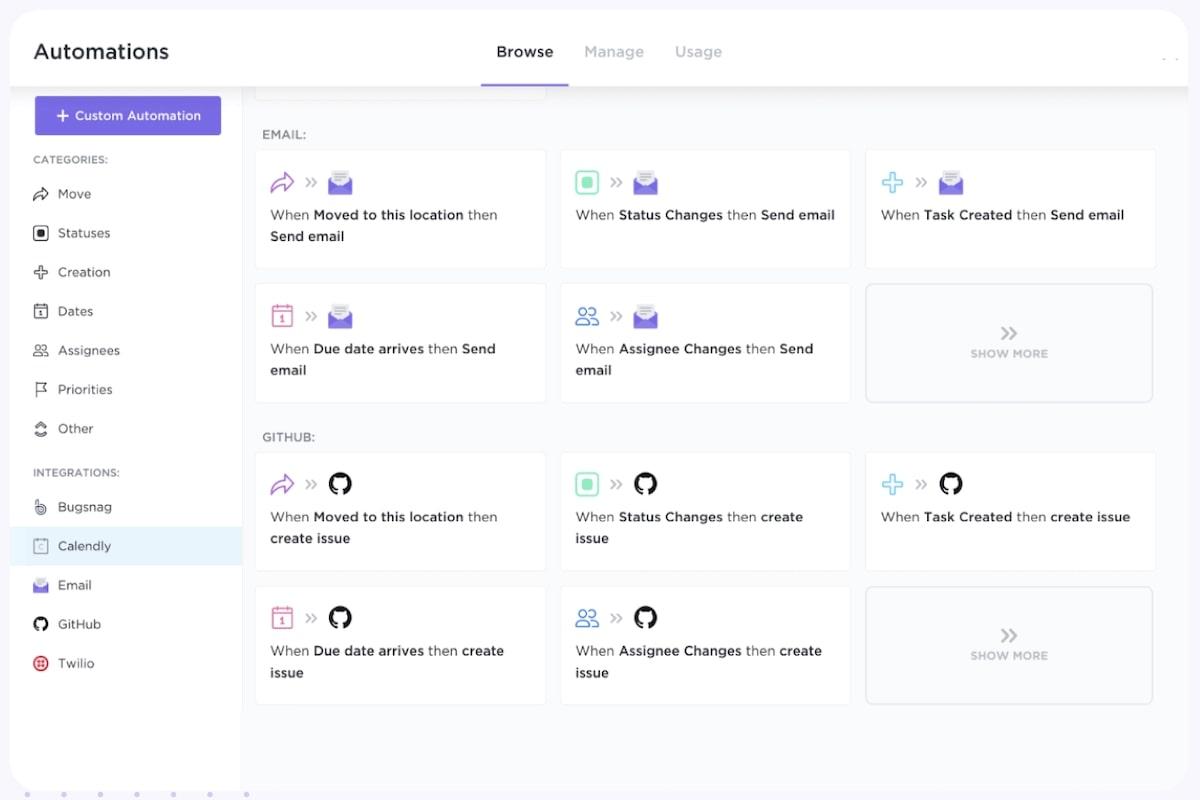Click the Calendly integration icon
The width and height of the screenshot is (1200, 800).
(x=41, y=546)
